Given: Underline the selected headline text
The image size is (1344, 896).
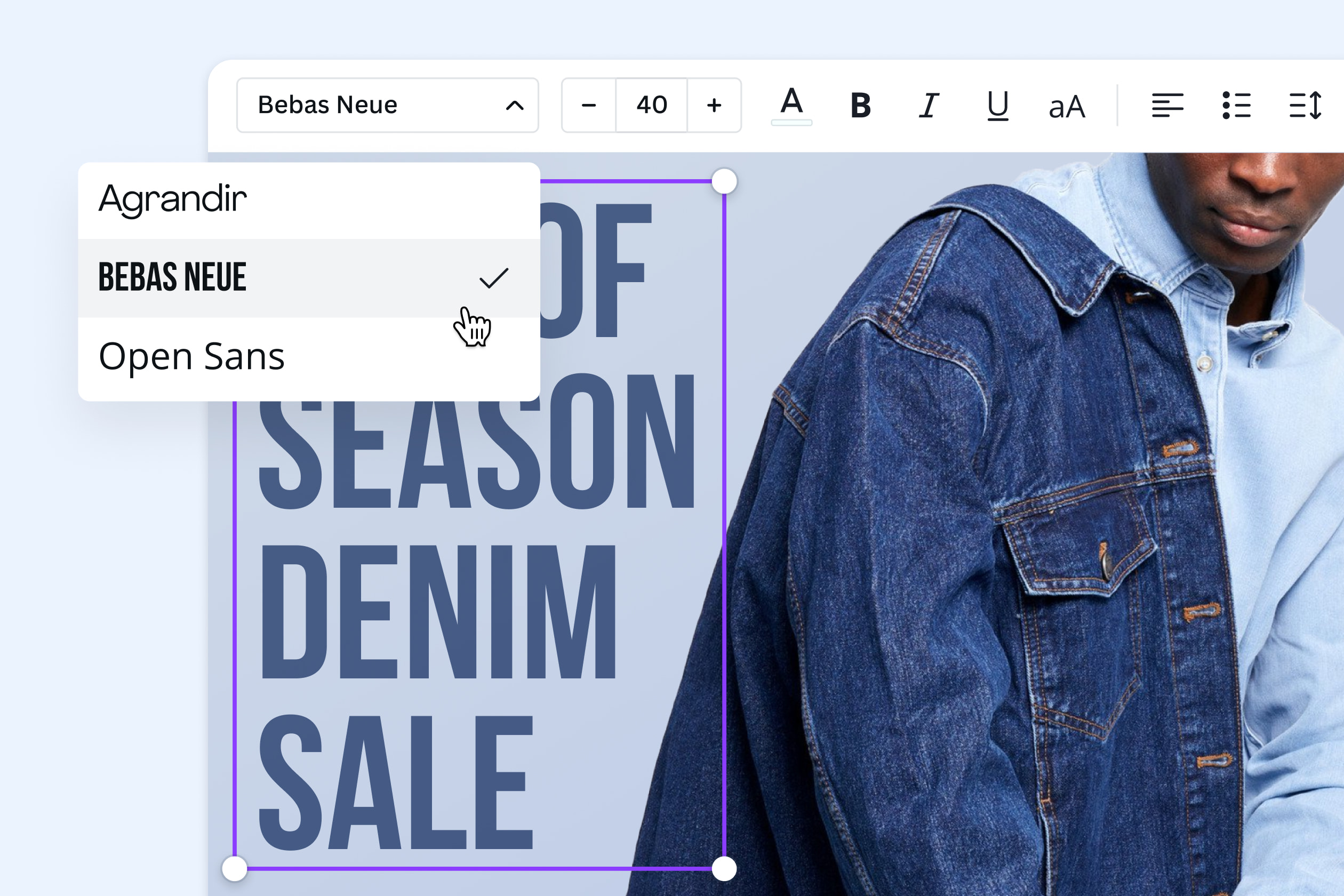Looking at the screenshot, I should point(997,105).
